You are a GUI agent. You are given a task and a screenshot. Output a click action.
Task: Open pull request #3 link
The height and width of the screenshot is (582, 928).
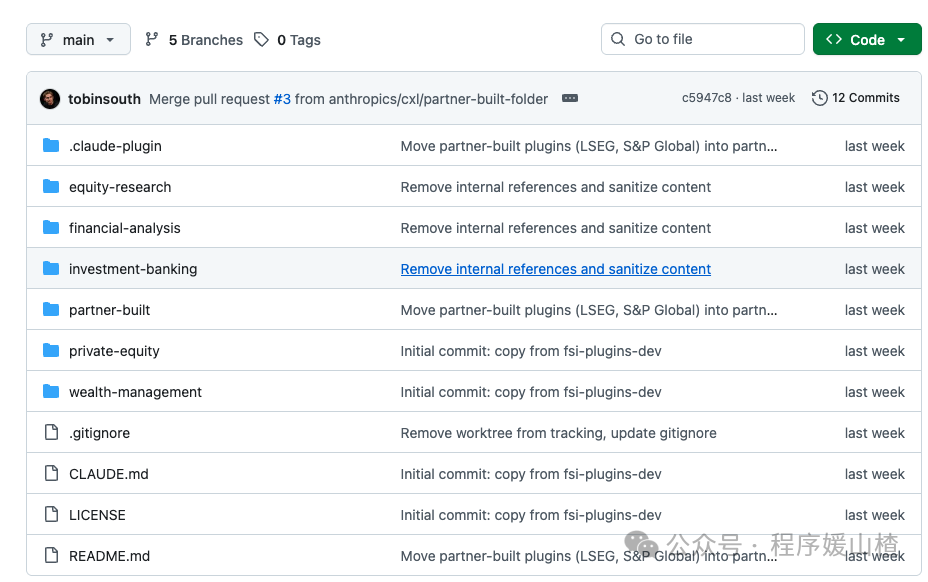tap(282, 99)
